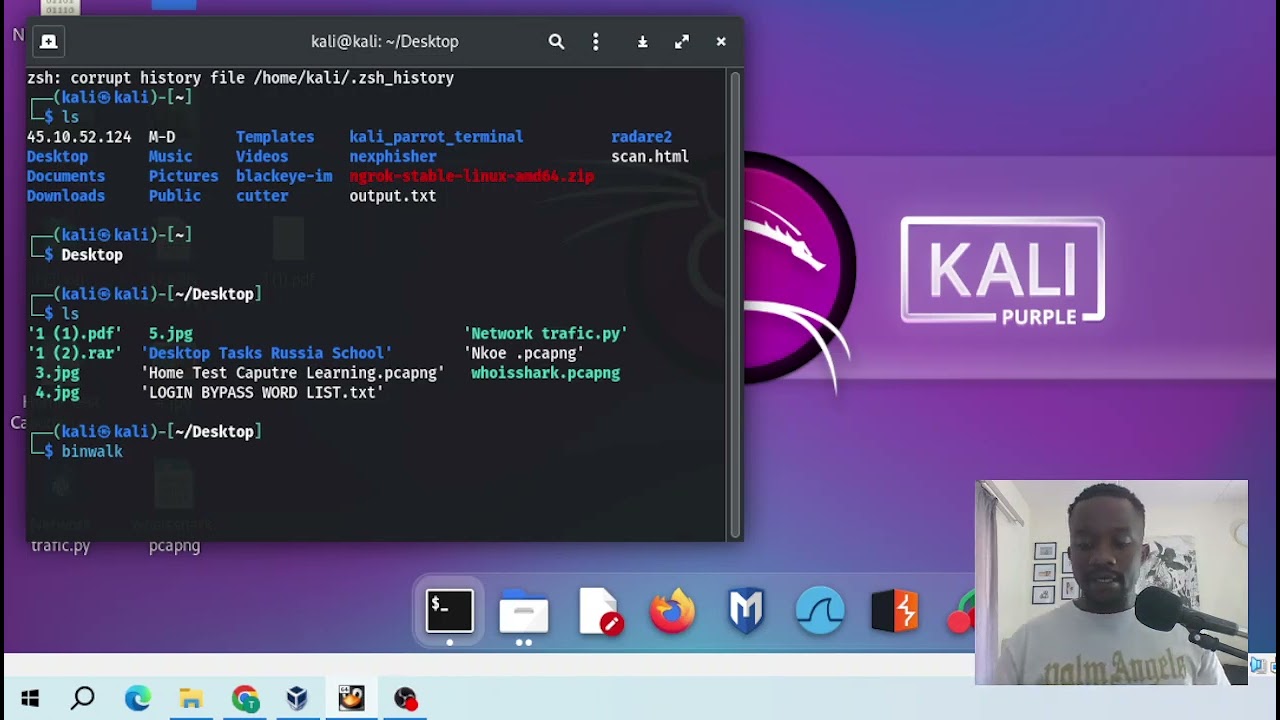Click 'nexphisher' directory name
Viewport: 1280px width, 720px height.
[393, 157]
